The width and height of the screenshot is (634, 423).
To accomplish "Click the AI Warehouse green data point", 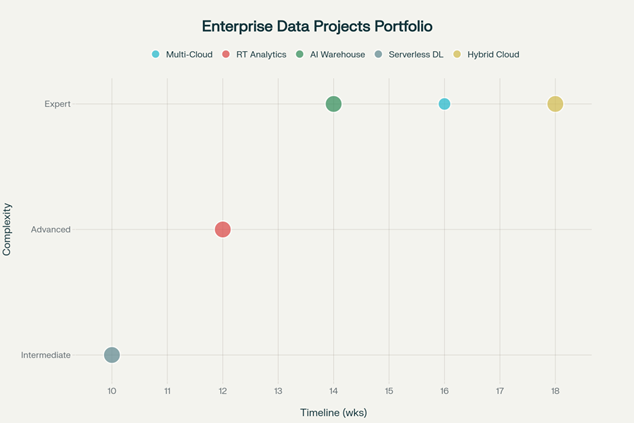I will click(x=334, y=104).
